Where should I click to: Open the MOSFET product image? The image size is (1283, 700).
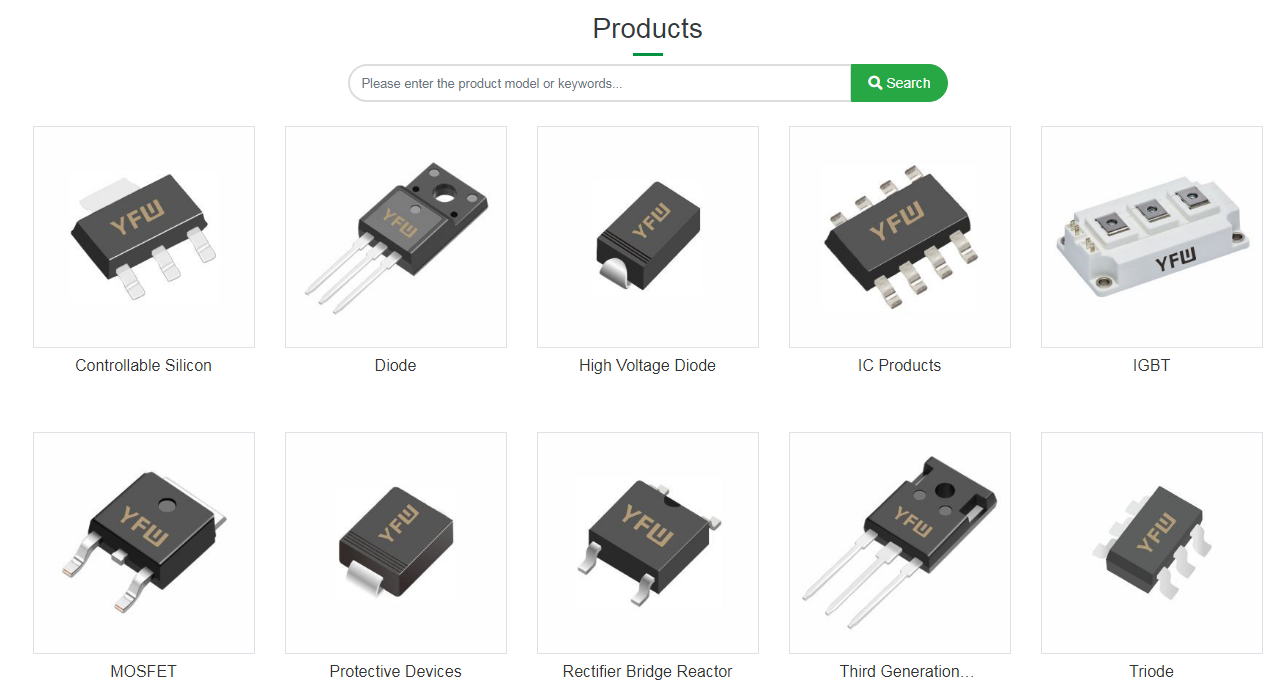point(144,543)
